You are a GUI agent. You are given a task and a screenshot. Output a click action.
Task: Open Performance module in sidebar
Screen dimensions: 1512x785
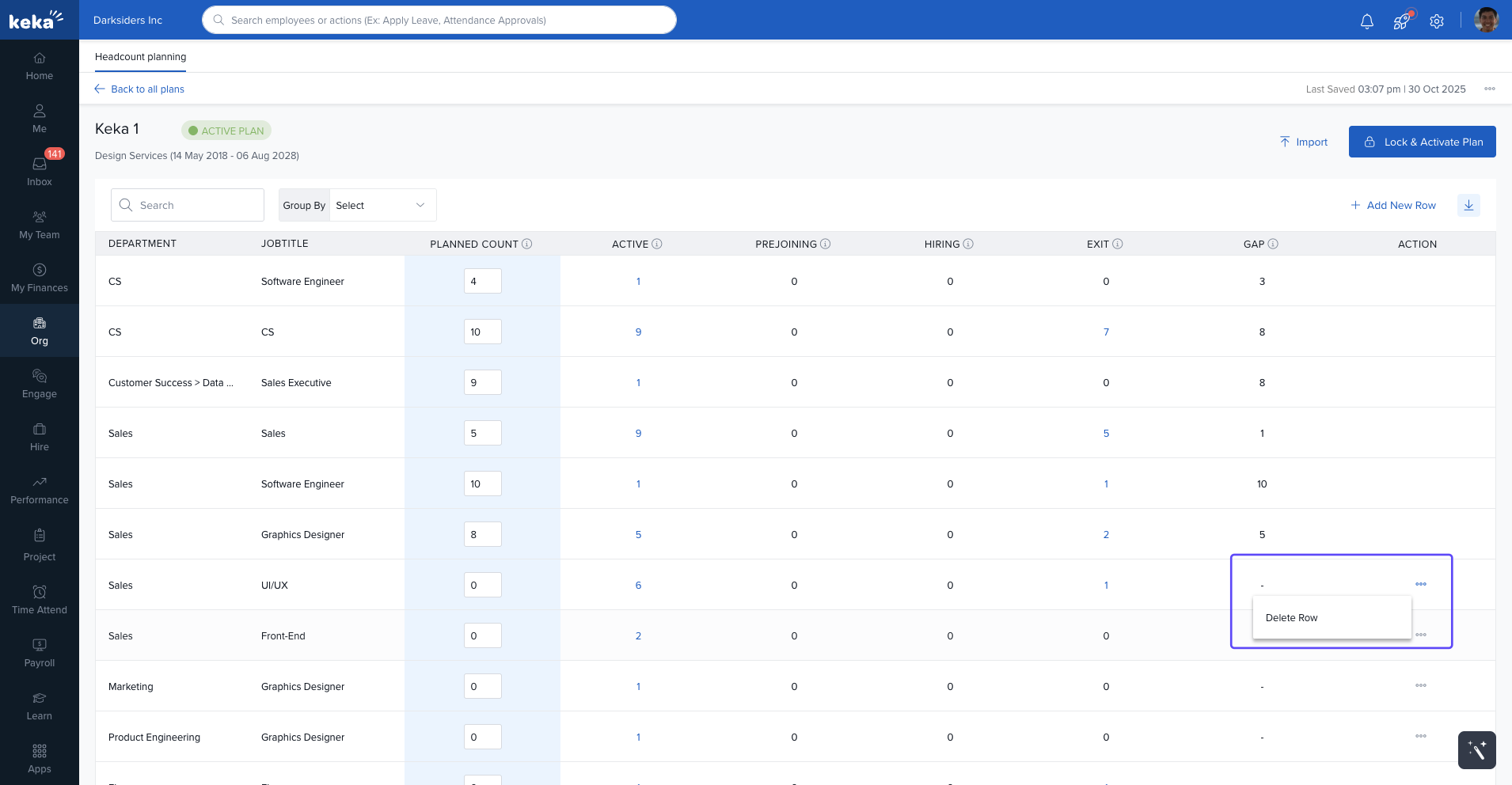coord(40,490)
